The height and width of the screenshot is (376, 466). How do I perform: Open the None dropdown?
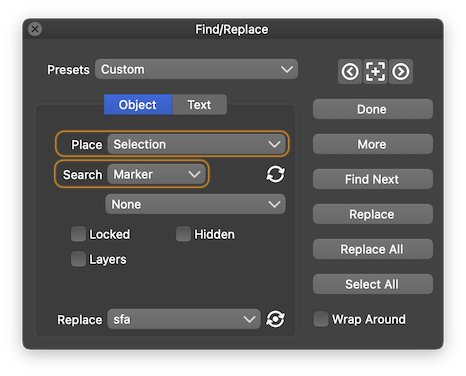195,204
